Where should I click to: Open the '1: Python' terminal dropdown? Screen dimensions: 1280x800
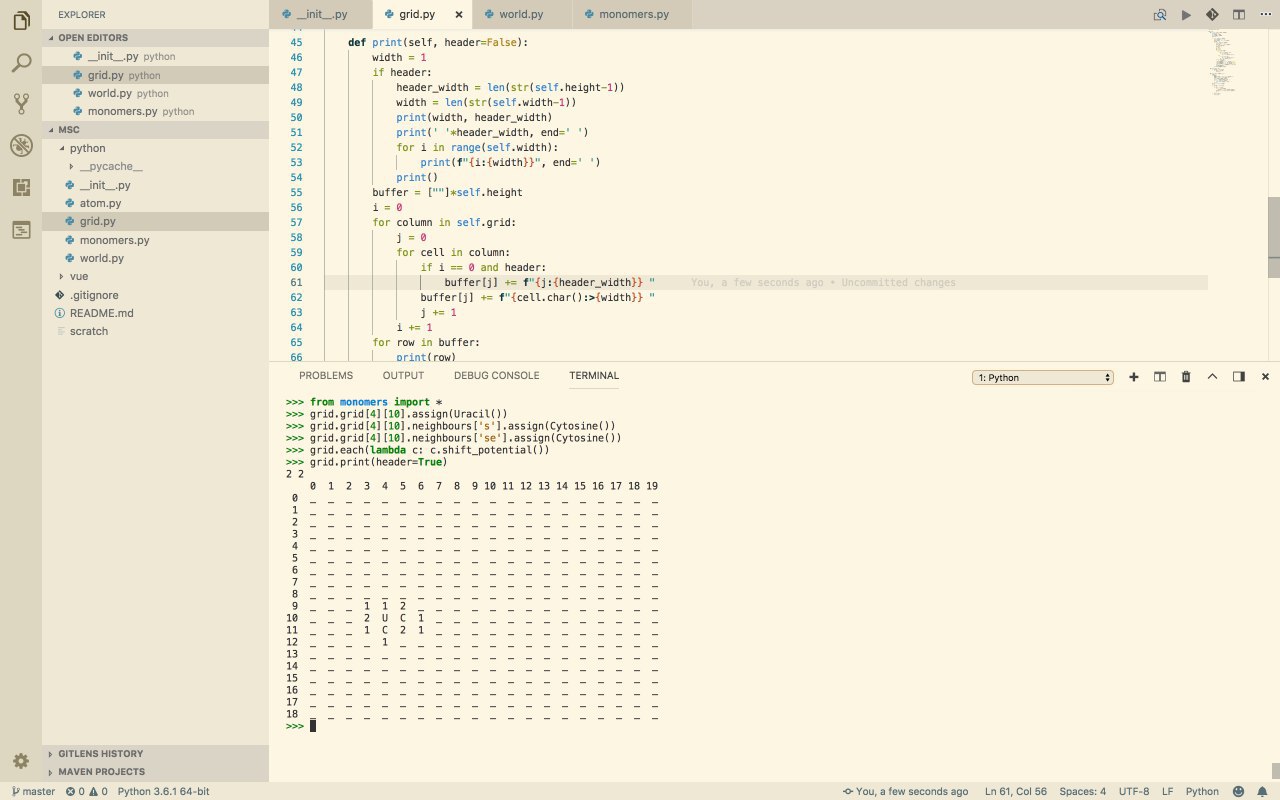tap(1043, 378)
